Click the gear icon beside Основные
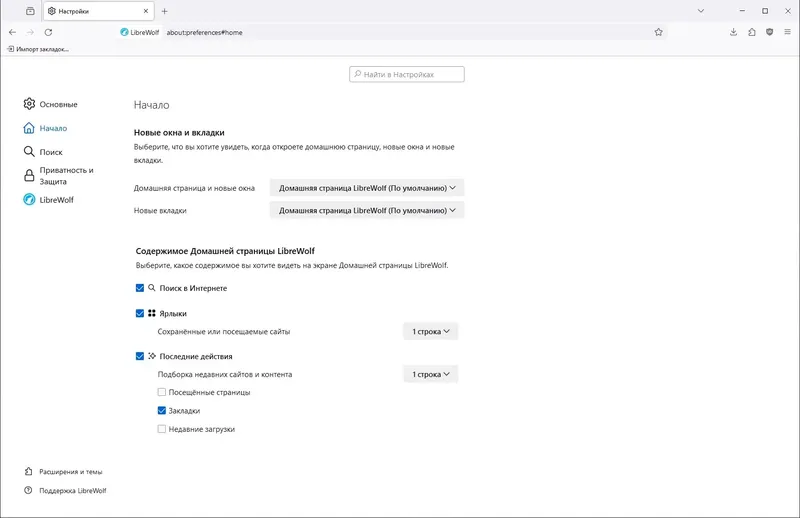This screenshot has width=800, height=518. 29,104
